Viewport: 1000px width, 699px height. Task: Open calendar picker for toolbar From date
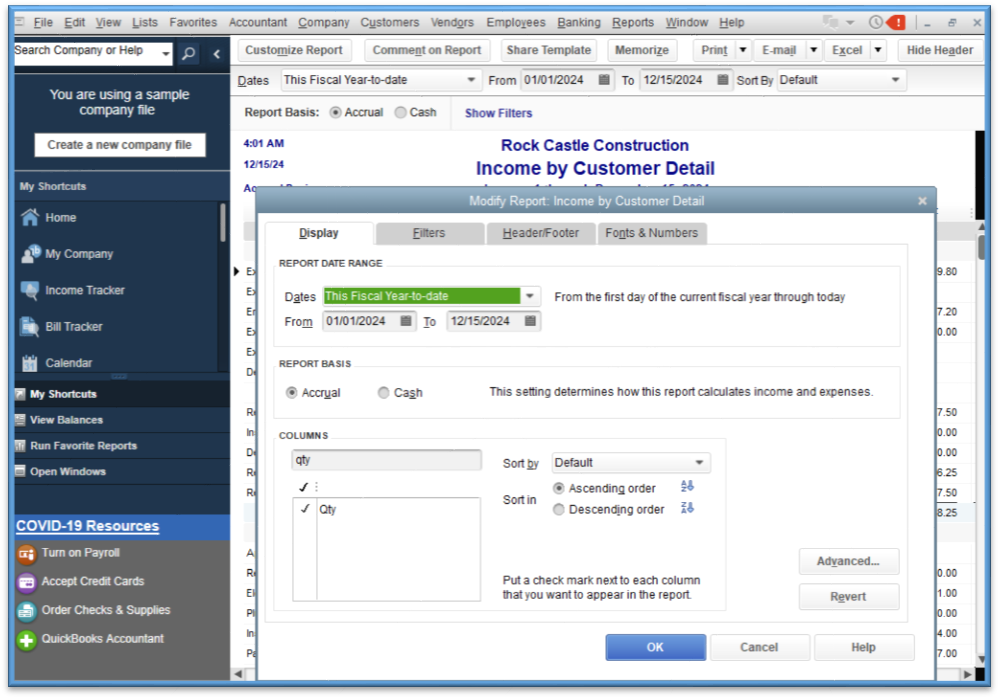(603, 80)
